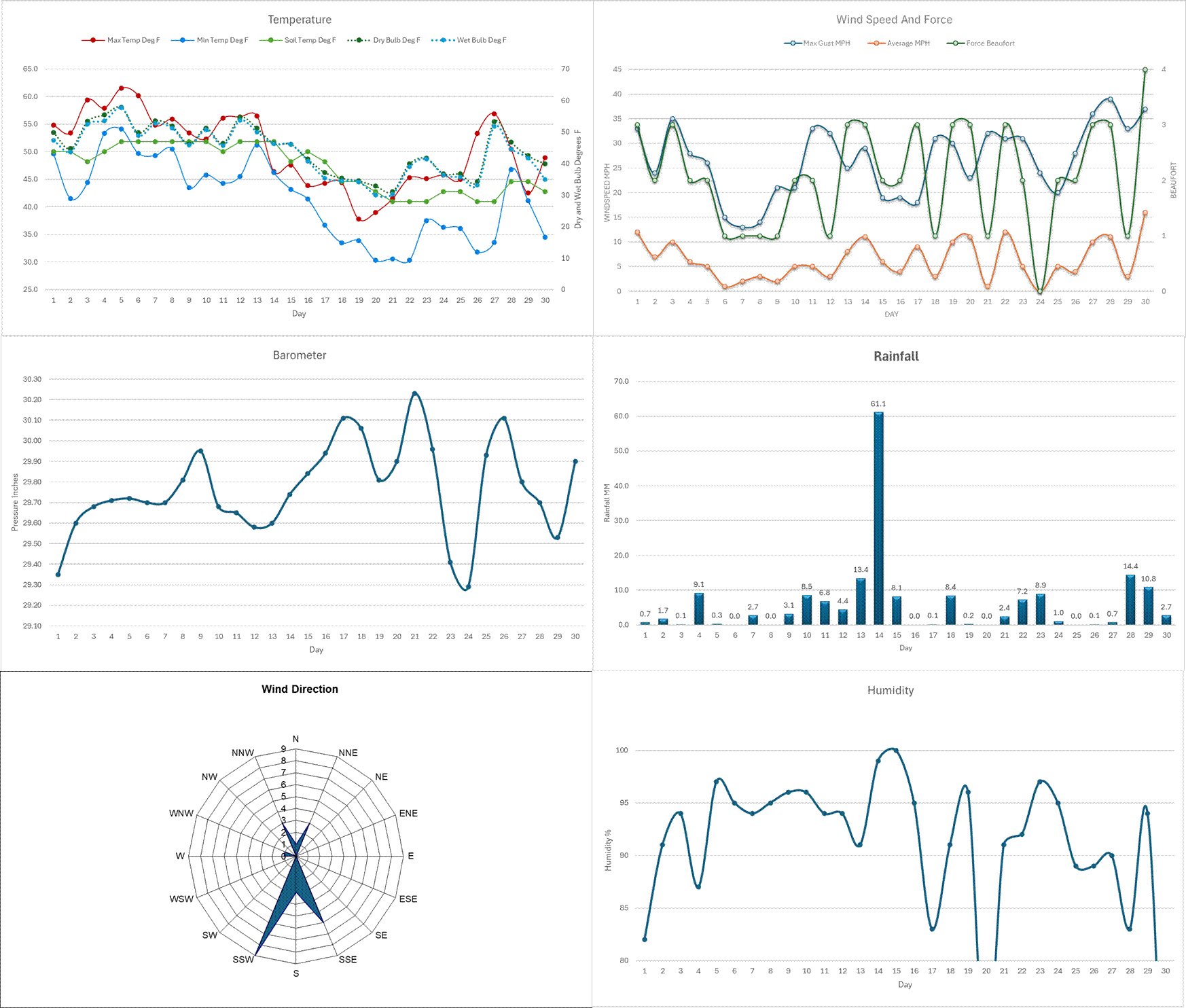Screen dimensions: 1186x1008
Task: Click the SSW label on the wind rose
Action: (x=242, y=959)
